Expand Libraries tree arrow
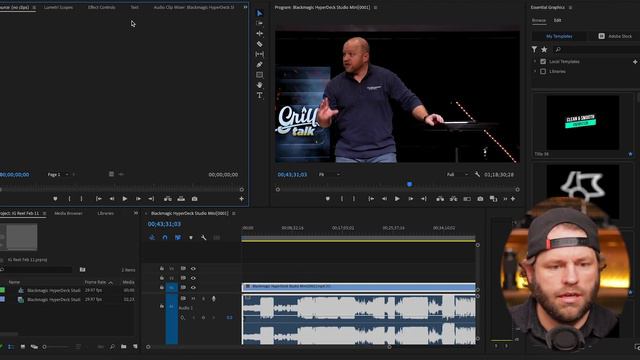The height and width of the screenshot is (360, 640). pos(535,71)
